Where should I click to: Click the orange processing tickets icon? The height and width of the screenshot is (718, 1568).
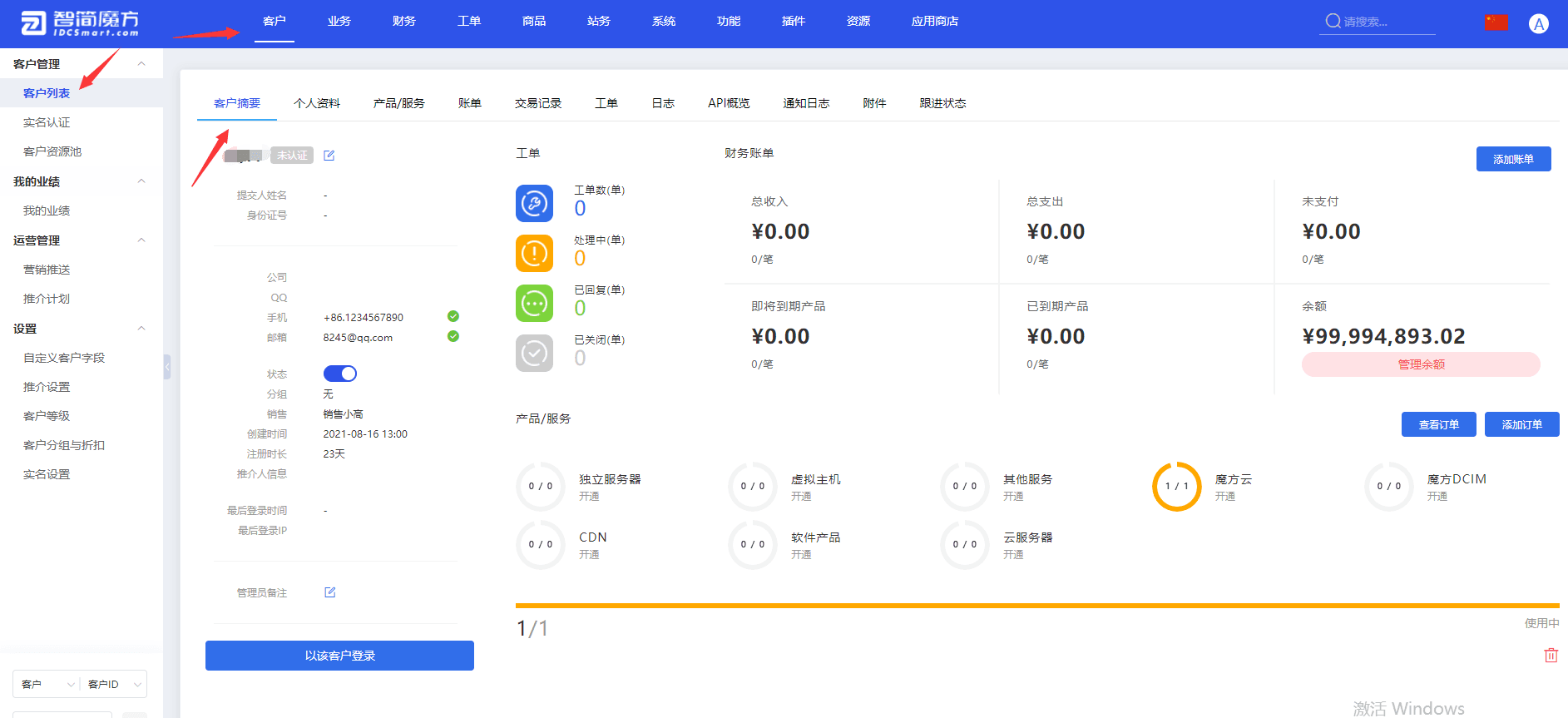534,253
